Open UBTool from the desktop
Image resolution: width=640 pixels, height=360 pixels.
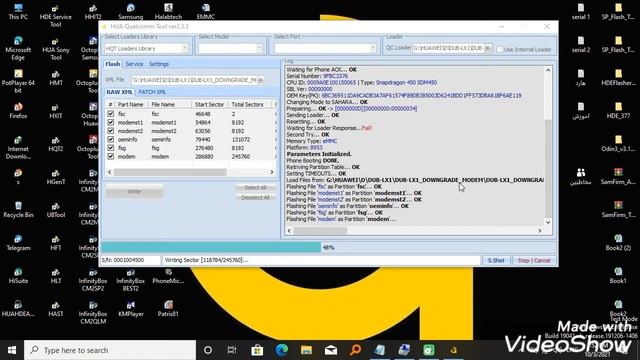pyautogui.click(x=56, y=210)
